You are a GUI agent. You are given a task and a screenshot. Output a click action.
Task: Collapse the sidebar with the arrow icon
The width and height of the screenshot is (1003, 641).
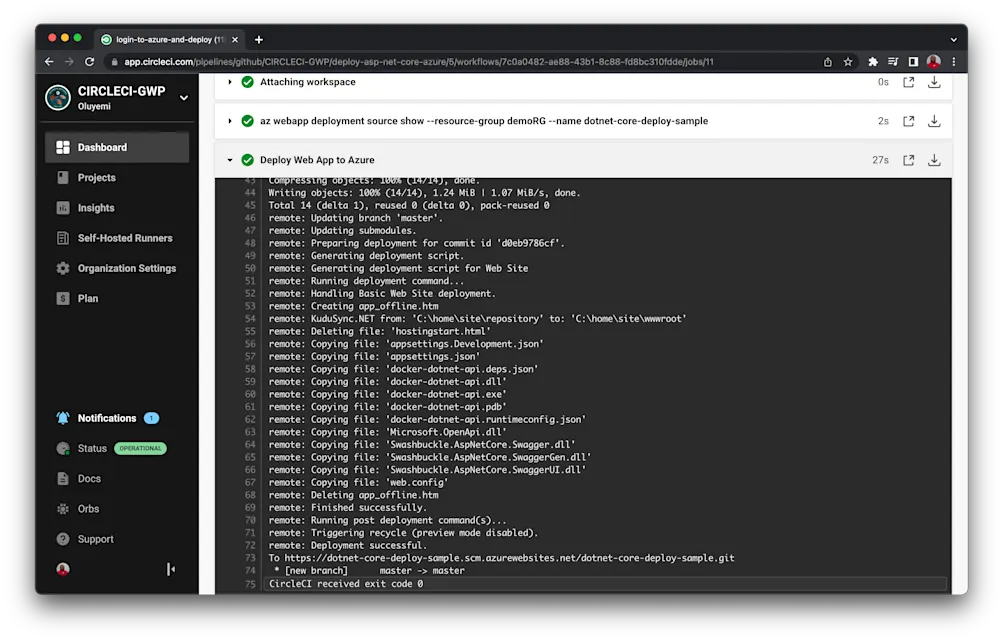[x=171, y=569]
